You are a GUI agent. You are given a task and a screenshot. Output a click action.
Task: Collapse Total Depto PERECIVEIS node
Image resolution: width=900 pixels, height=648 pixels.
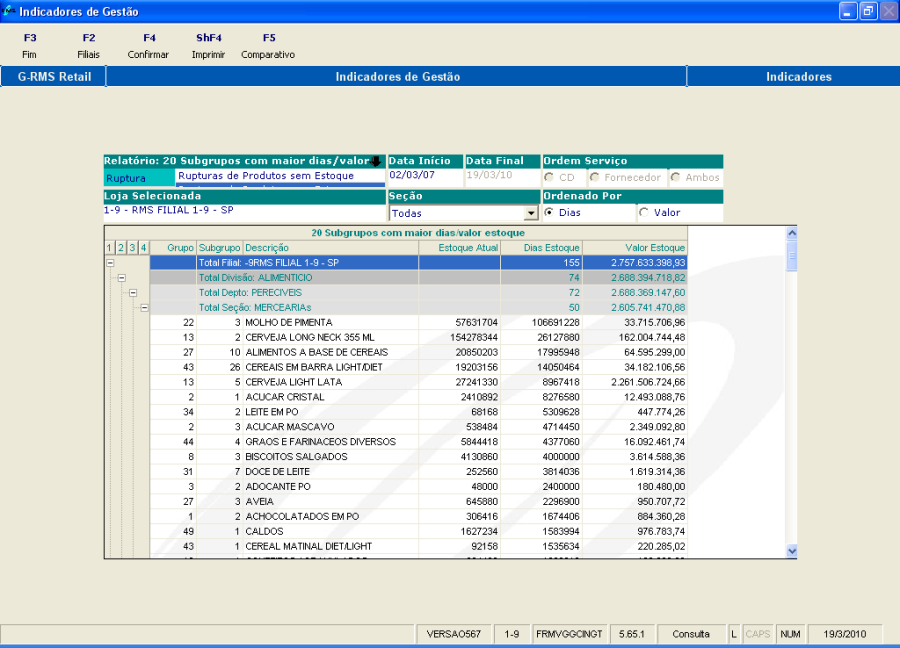point(133,293)
